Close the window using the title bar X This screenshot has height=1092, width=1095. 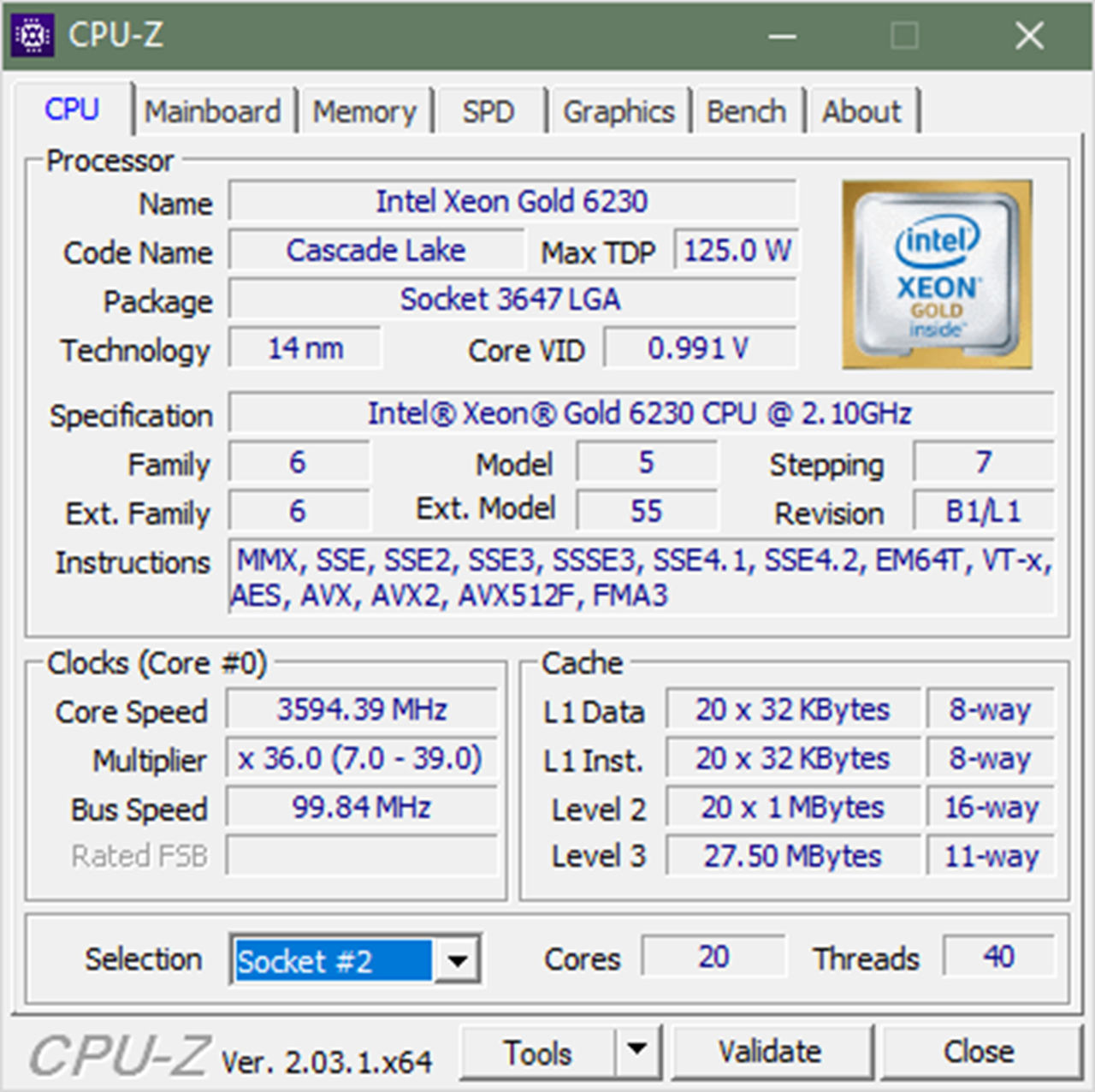pyautogui.click(x=1029, y=36)
